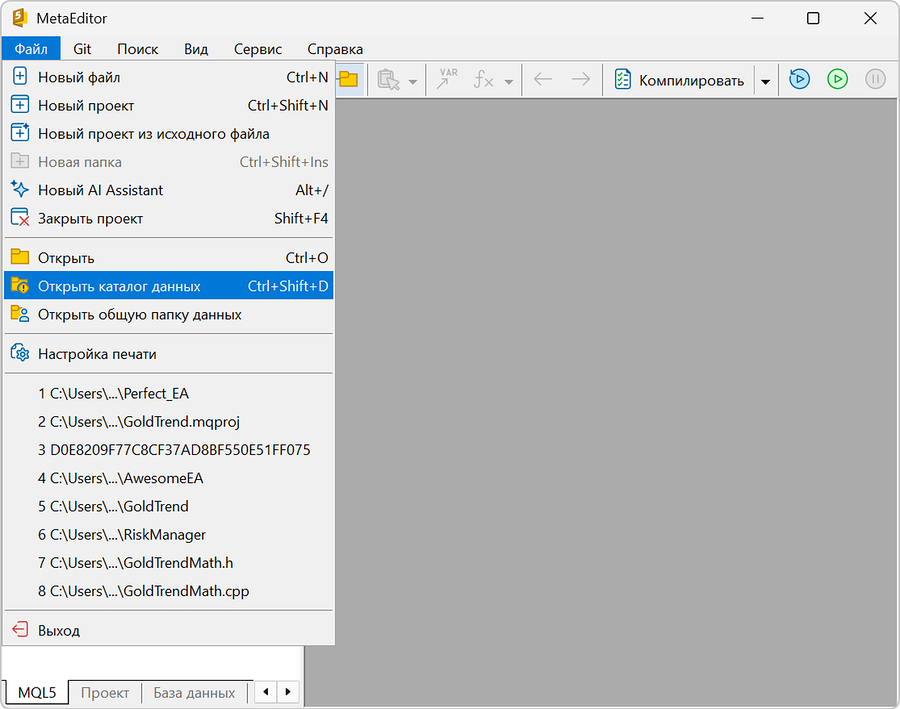Viewport: 900px width, 709px height.
Task: Click the Print setup gear icon
Action: coord(20,353)
